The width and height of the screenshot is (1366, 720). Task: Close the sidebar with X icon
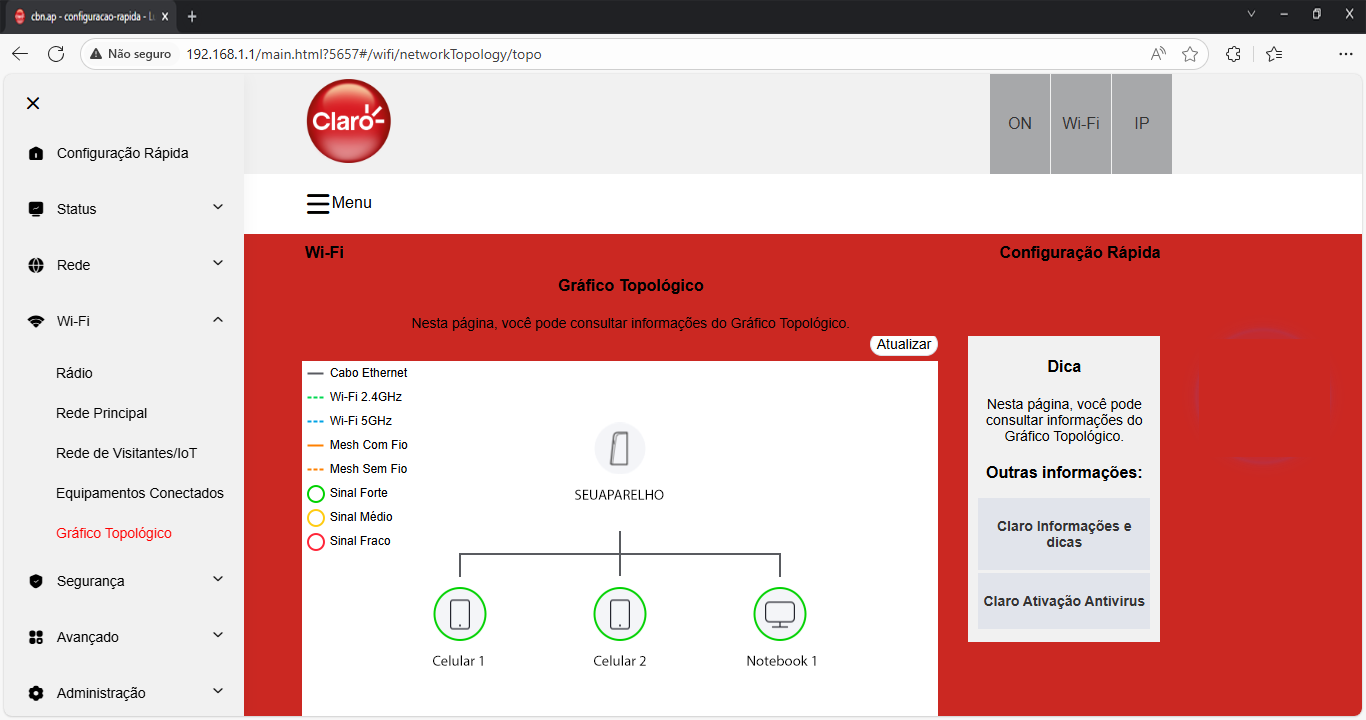tap(33, 103)
